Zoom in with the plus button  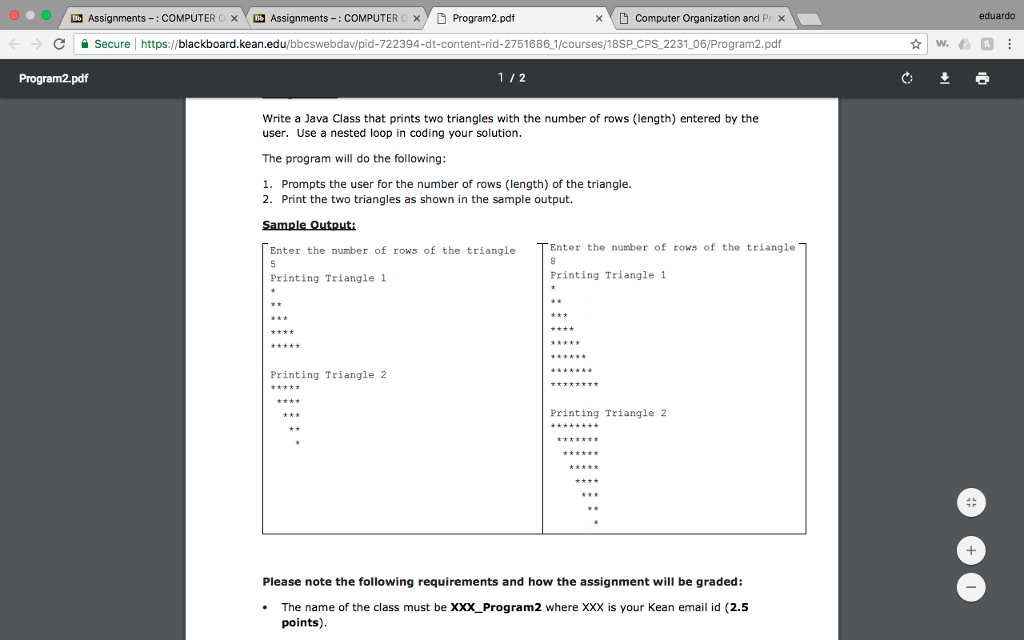click(x=970, y=550)
